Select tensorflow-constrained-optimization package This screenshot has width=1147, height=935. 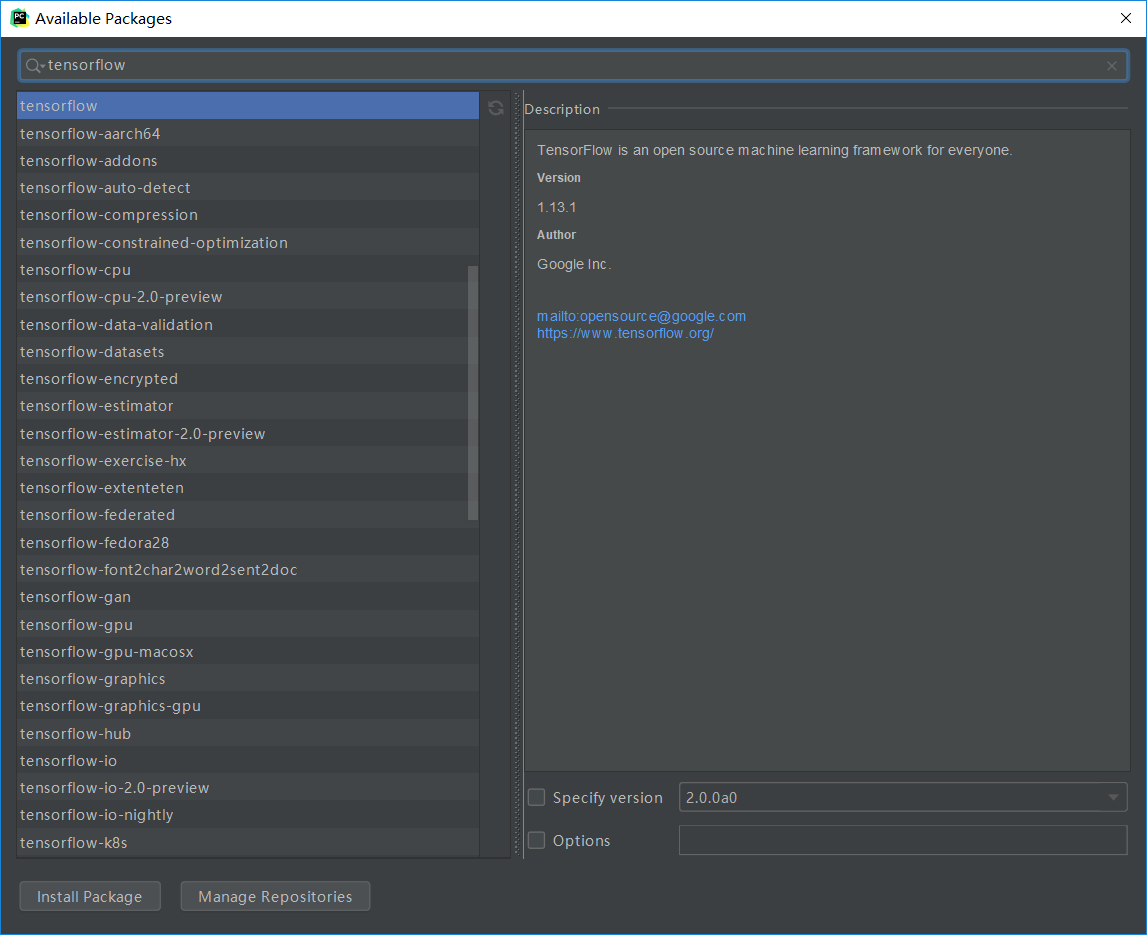pyautogui.click(x=248, y=242)
